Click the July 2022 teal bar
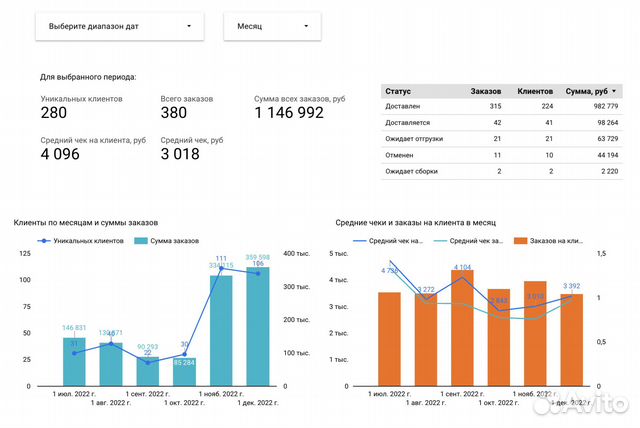Image resolution: width=640 pixels, height=428 pixels. 75,361
